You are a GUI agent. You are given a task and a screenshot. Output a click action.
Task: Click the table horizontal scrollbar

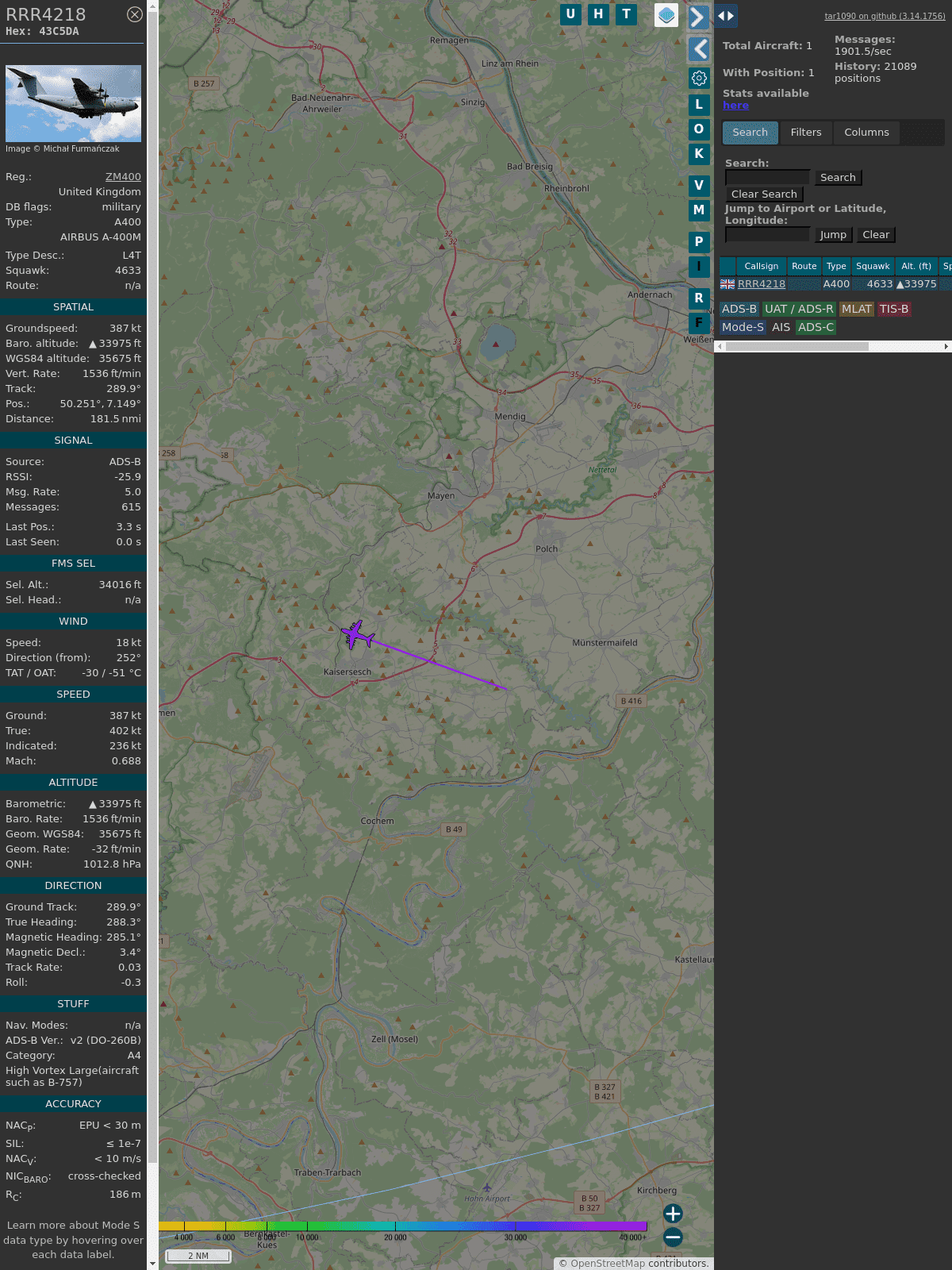(x=797, y=346)
